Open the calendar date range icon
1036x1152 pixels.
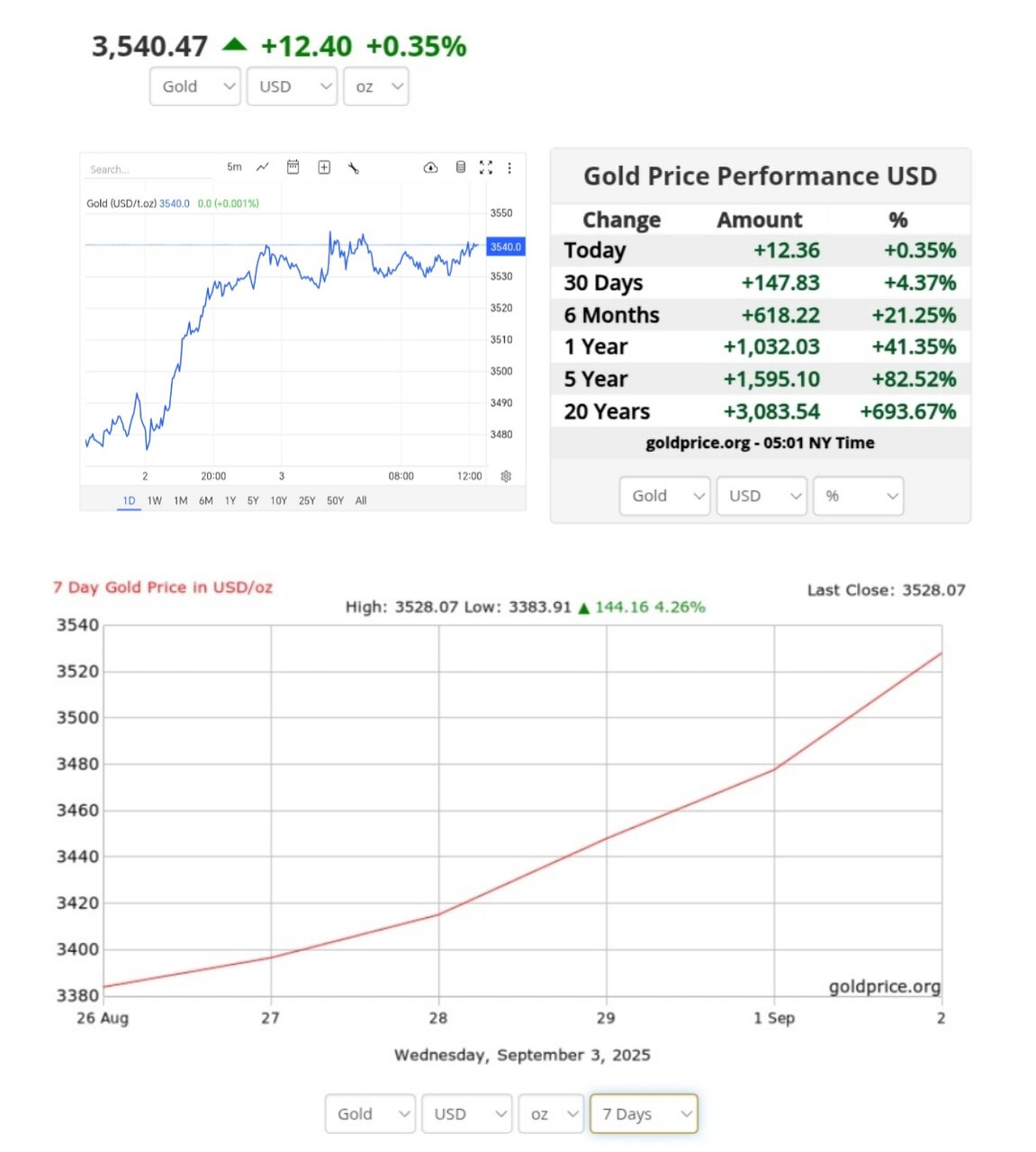(x=293, y=167)
